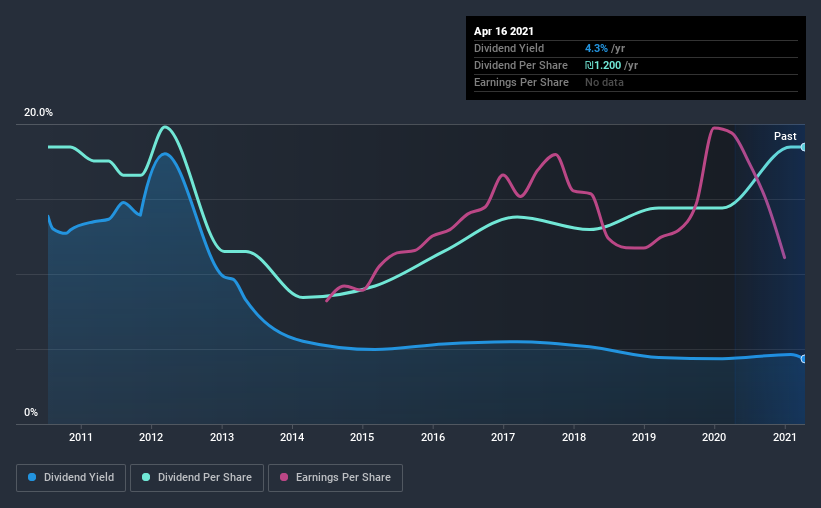Image resolution: width=821 pixels, height=508 pixels.
Task: Click the 4.3% dividend yield value
Action: 596,48
